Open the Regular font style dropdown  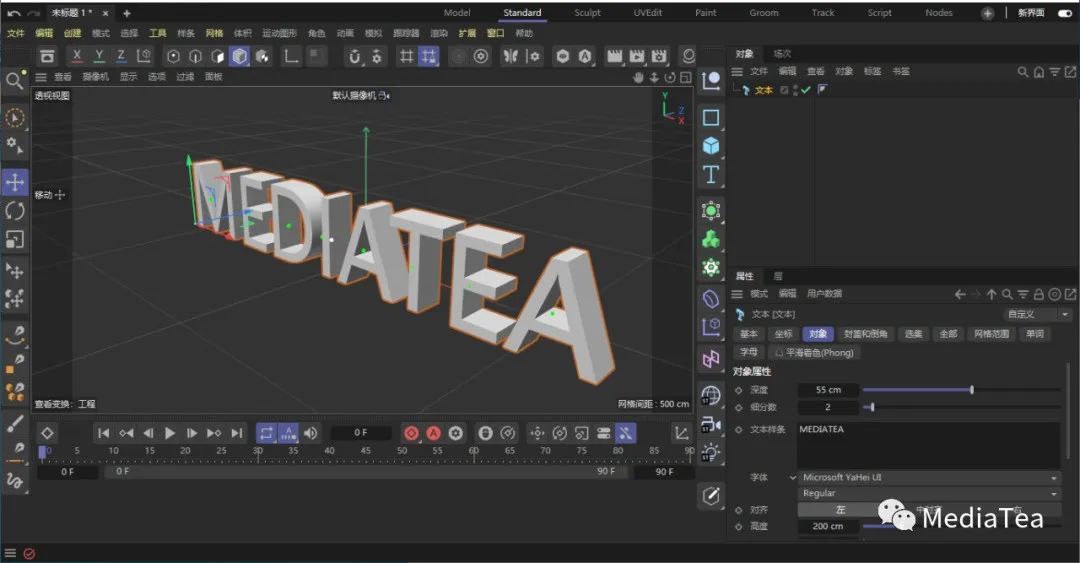coord(929,493)
